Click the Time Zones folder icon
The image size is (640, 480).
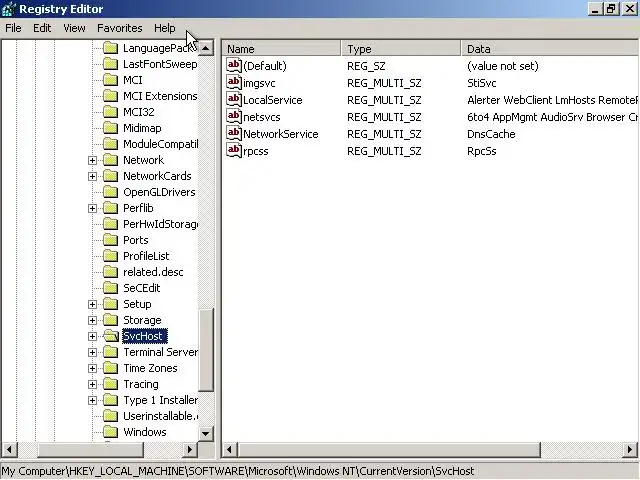point(111,368)
